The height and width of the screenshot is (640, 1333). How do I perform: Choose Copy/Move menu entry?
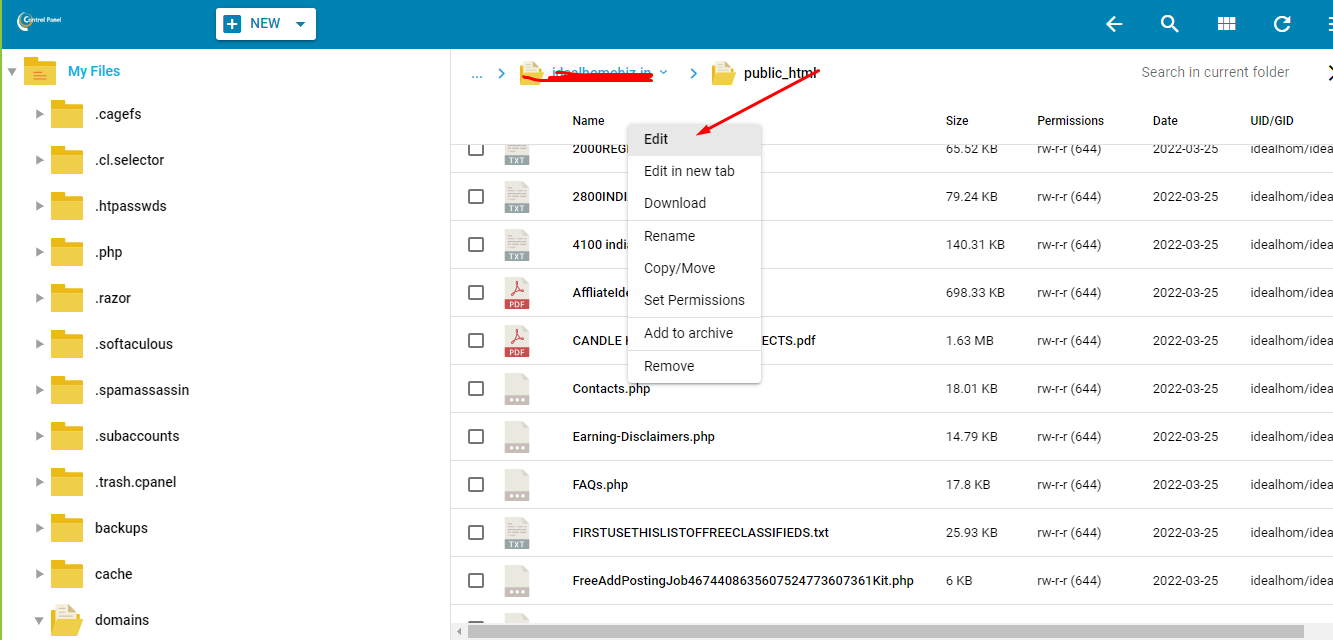click(694, 268)
